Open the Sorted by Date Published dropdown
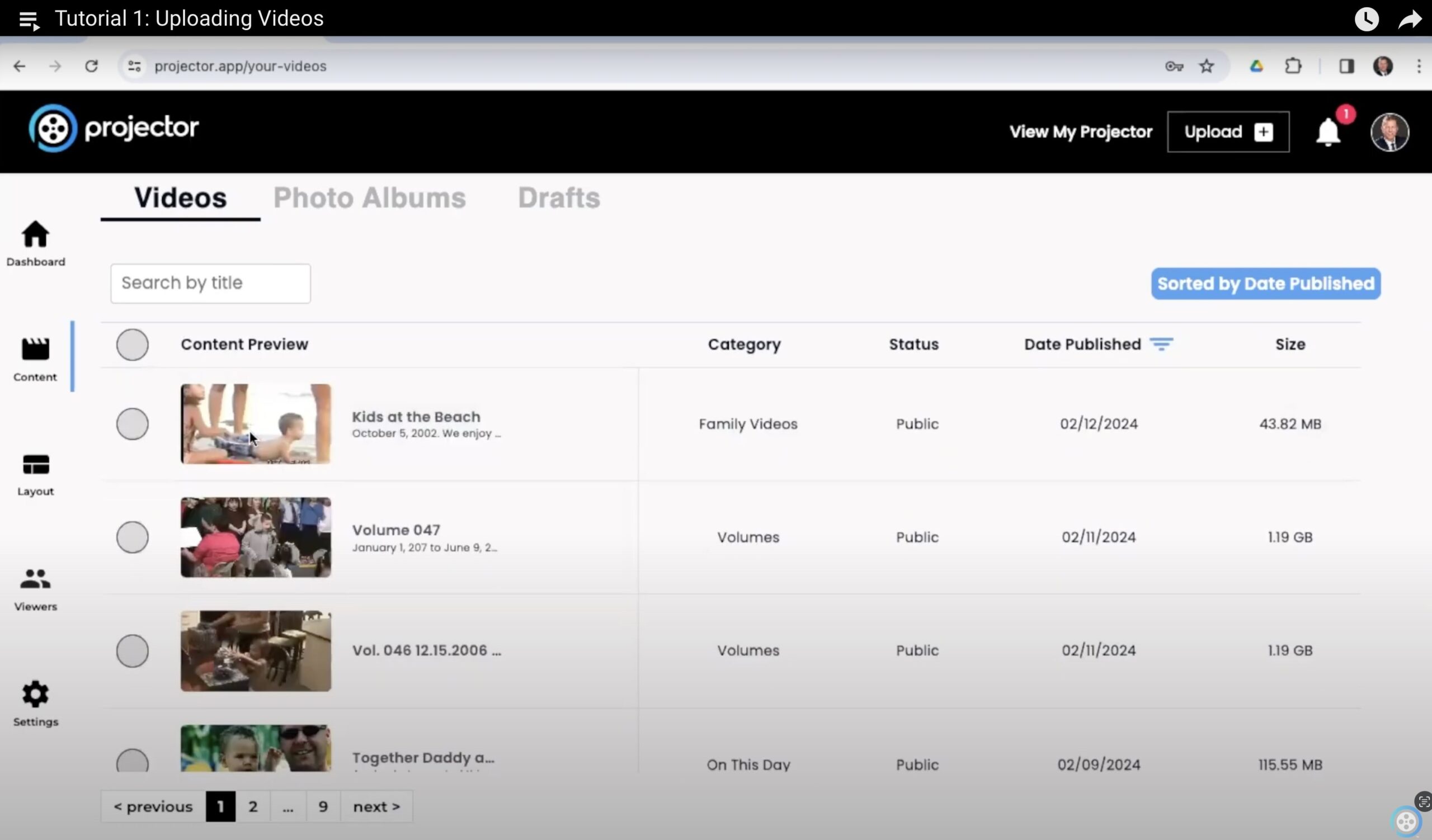This screenshot has width=1432, height=840. [x=1265, y=284]
